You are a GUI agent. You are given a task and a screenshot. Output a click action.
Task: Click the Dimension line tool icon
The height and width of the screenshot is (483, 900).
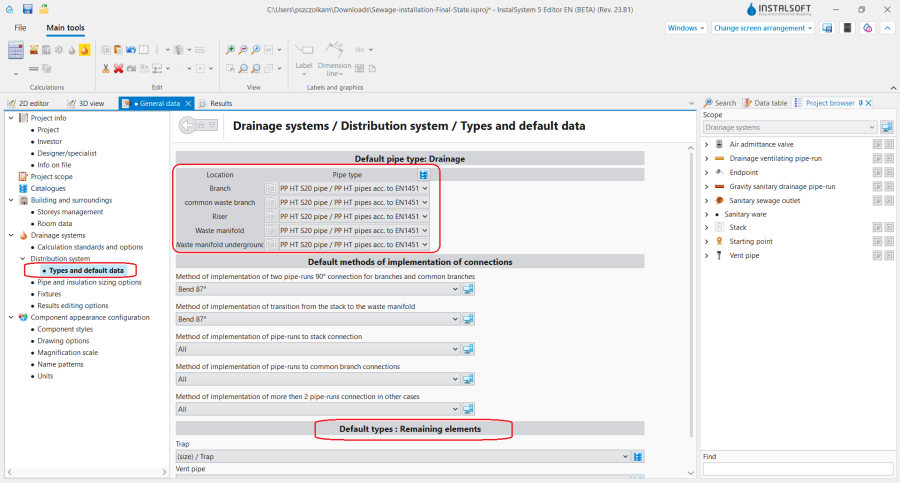335,50
